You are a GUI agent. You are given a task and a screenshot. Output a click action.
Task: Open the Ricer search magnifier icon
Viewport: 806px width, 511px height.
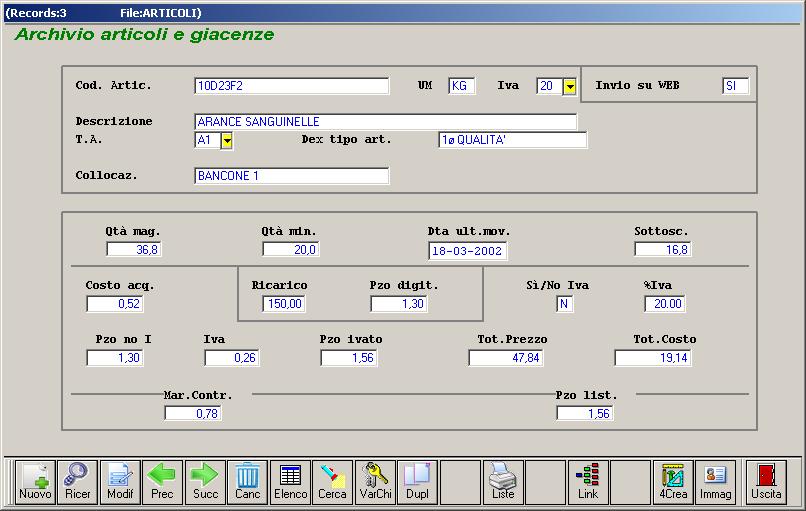(78, 482)
